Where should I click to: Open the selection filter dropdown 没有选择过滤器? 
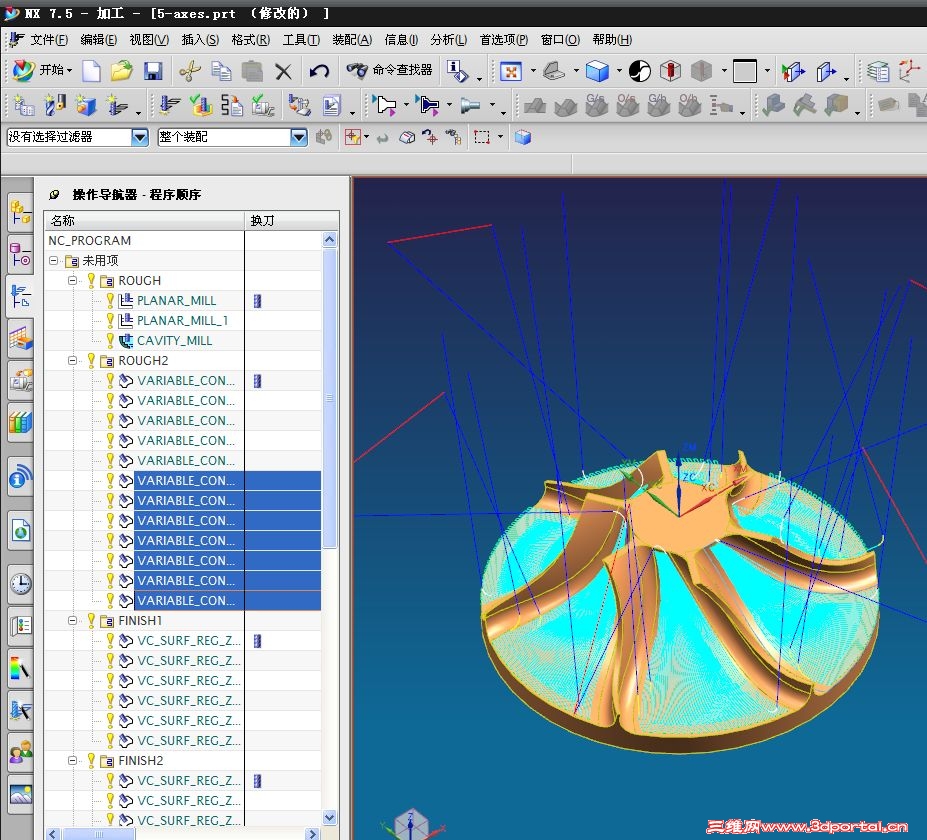coord(140,137)
